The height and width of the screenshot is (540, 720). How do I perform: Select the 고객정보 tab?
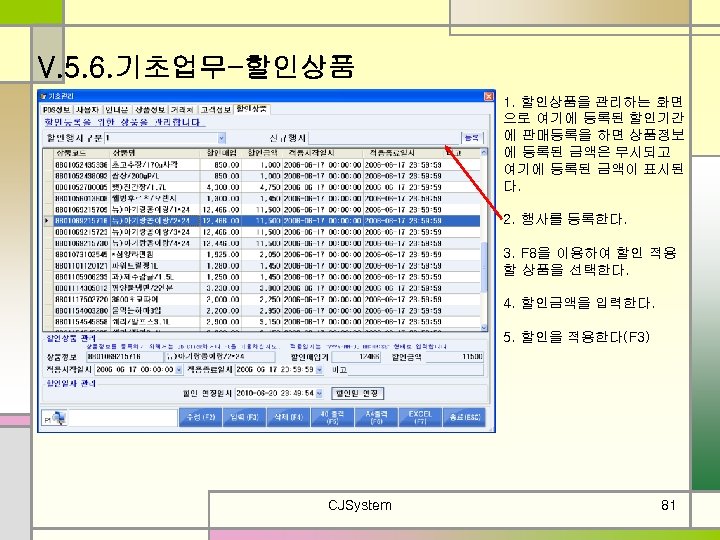click(215, 110)
